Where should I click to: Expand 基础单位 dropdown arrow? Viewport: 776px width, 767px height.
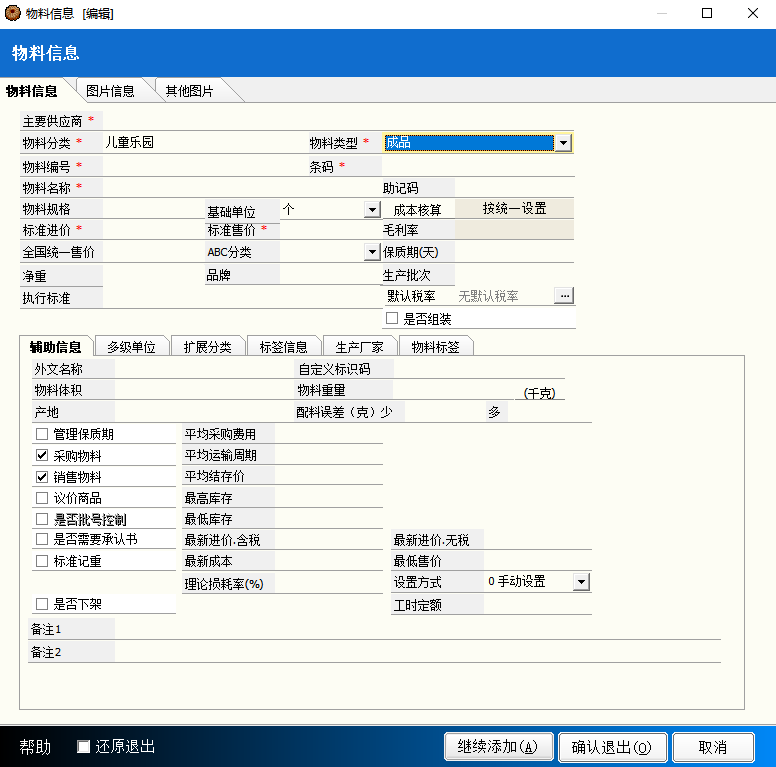[372, 209]
